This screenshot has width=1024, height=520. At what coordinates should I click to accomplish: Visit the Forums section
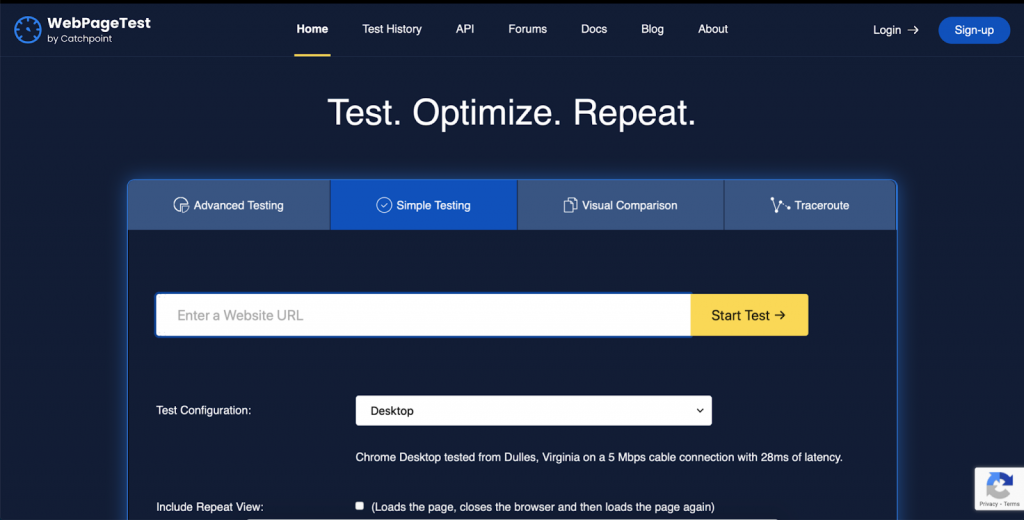pos(528,29)
